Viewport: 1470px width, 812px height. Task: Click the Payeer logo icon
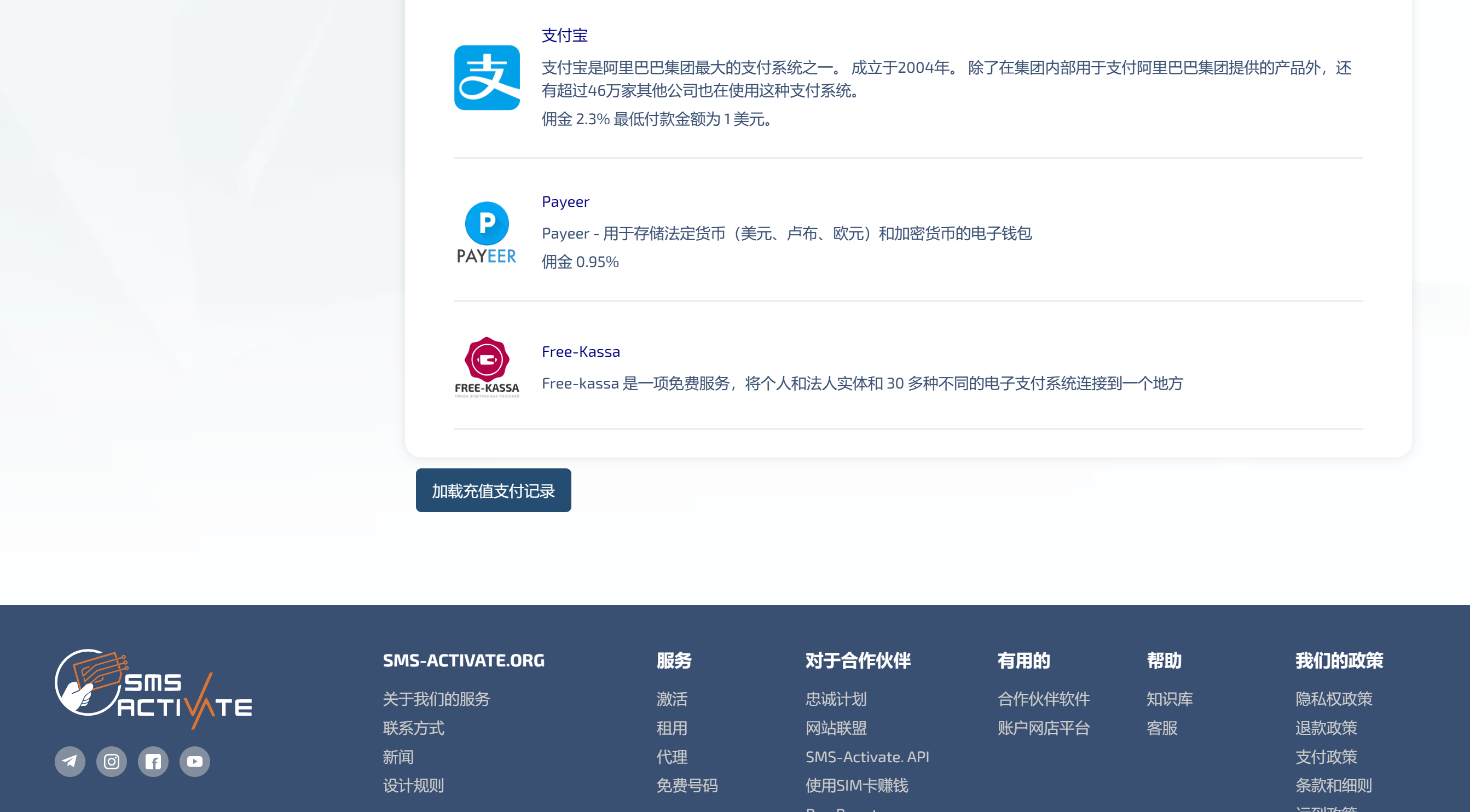(x=487, y=233)
